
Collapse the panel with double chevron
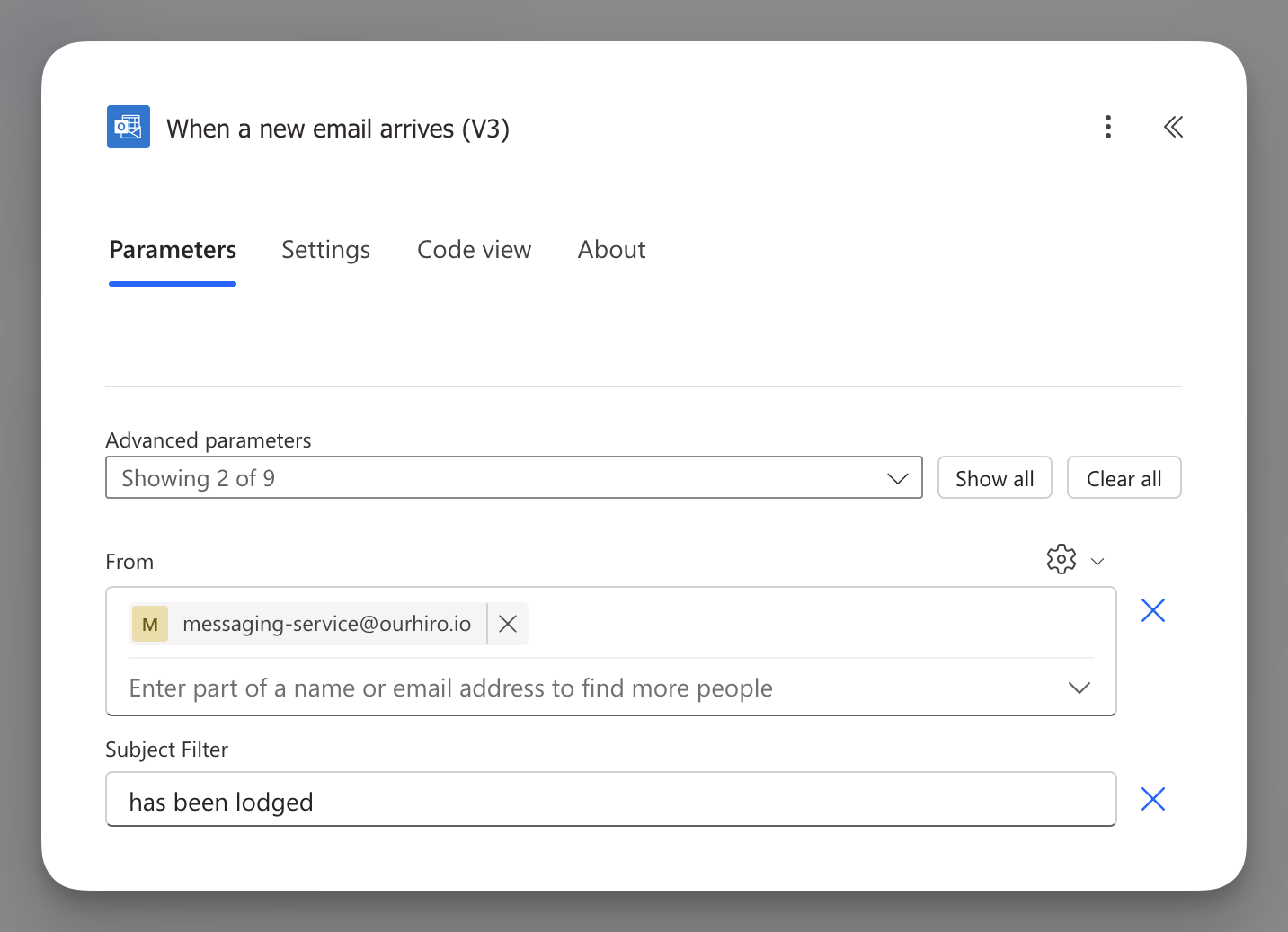1173,127
